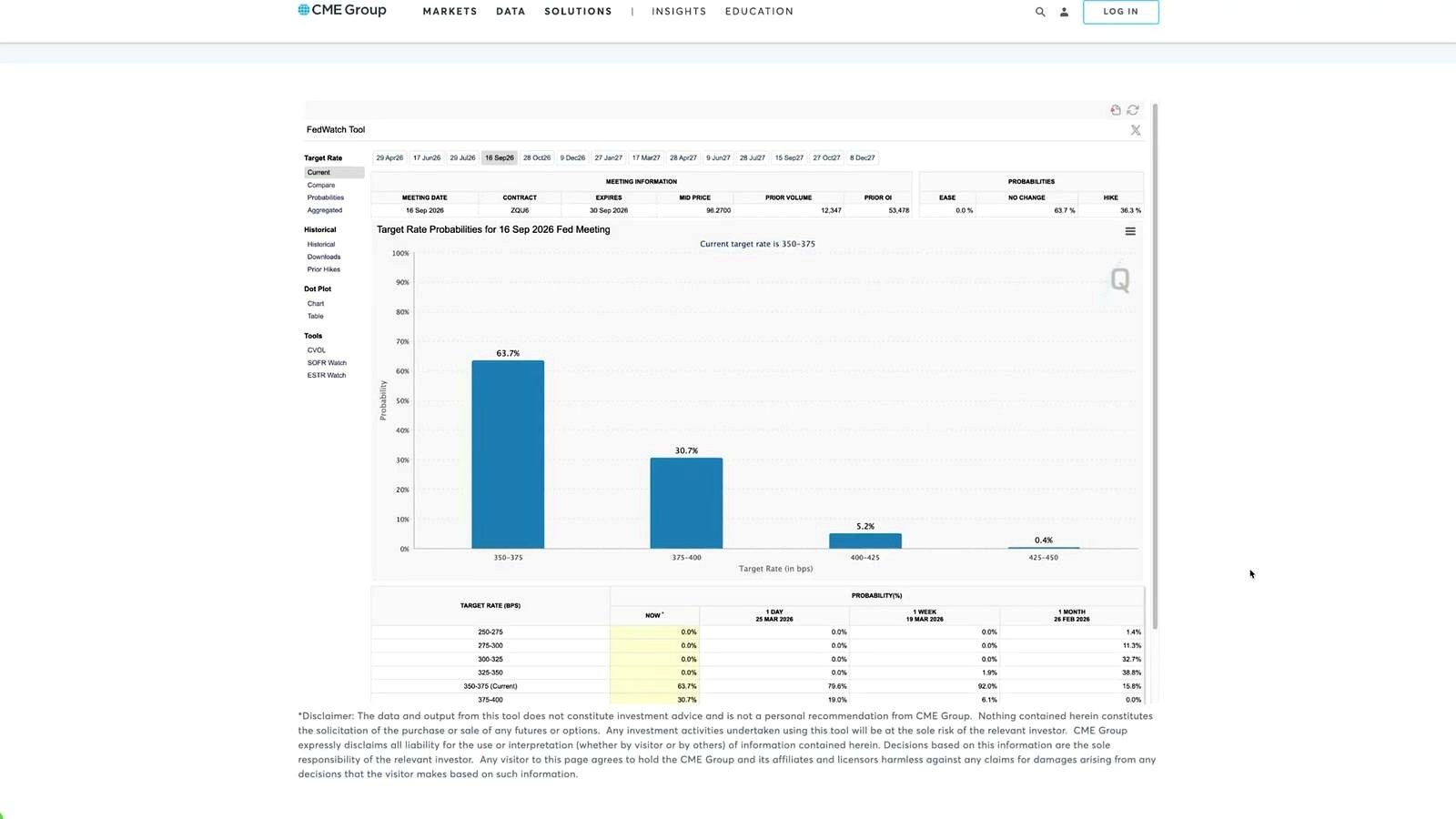The image size is (1456, 819).
Task: Open the Historical sub-link in sidebar
Action: [x=321, y=244]
